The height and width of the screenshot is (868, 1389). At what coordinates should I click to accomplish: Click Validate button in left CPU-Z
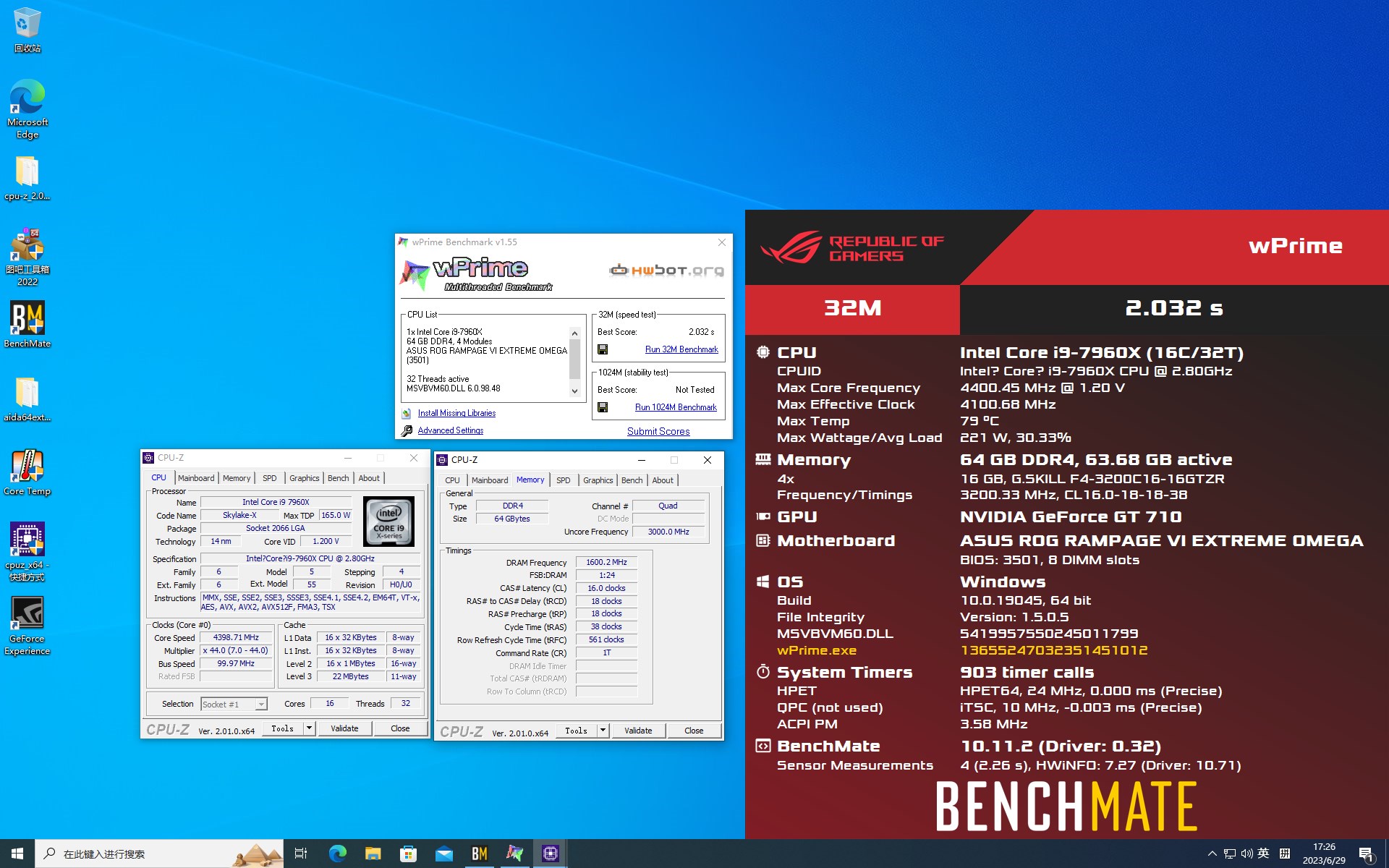344,728
